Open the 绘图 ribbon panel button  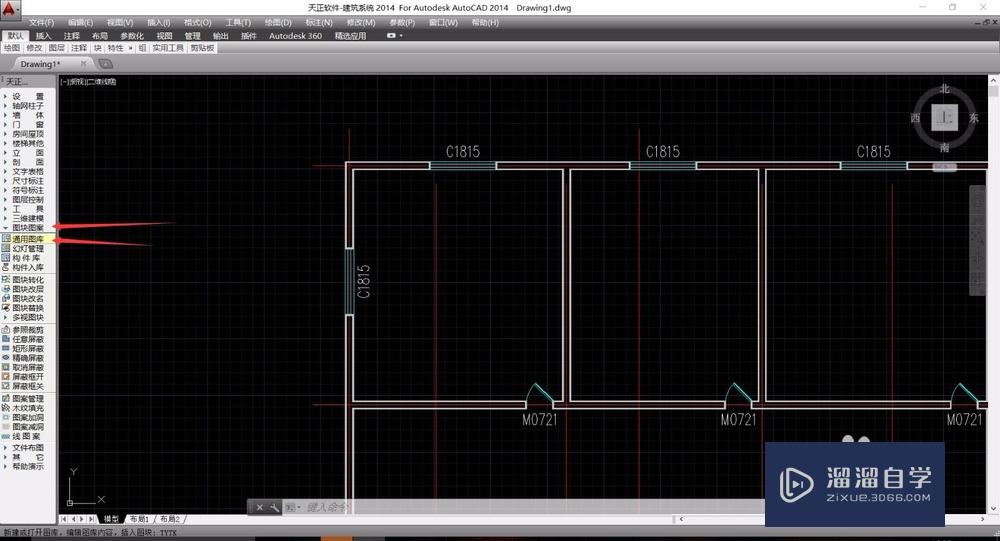12,48
